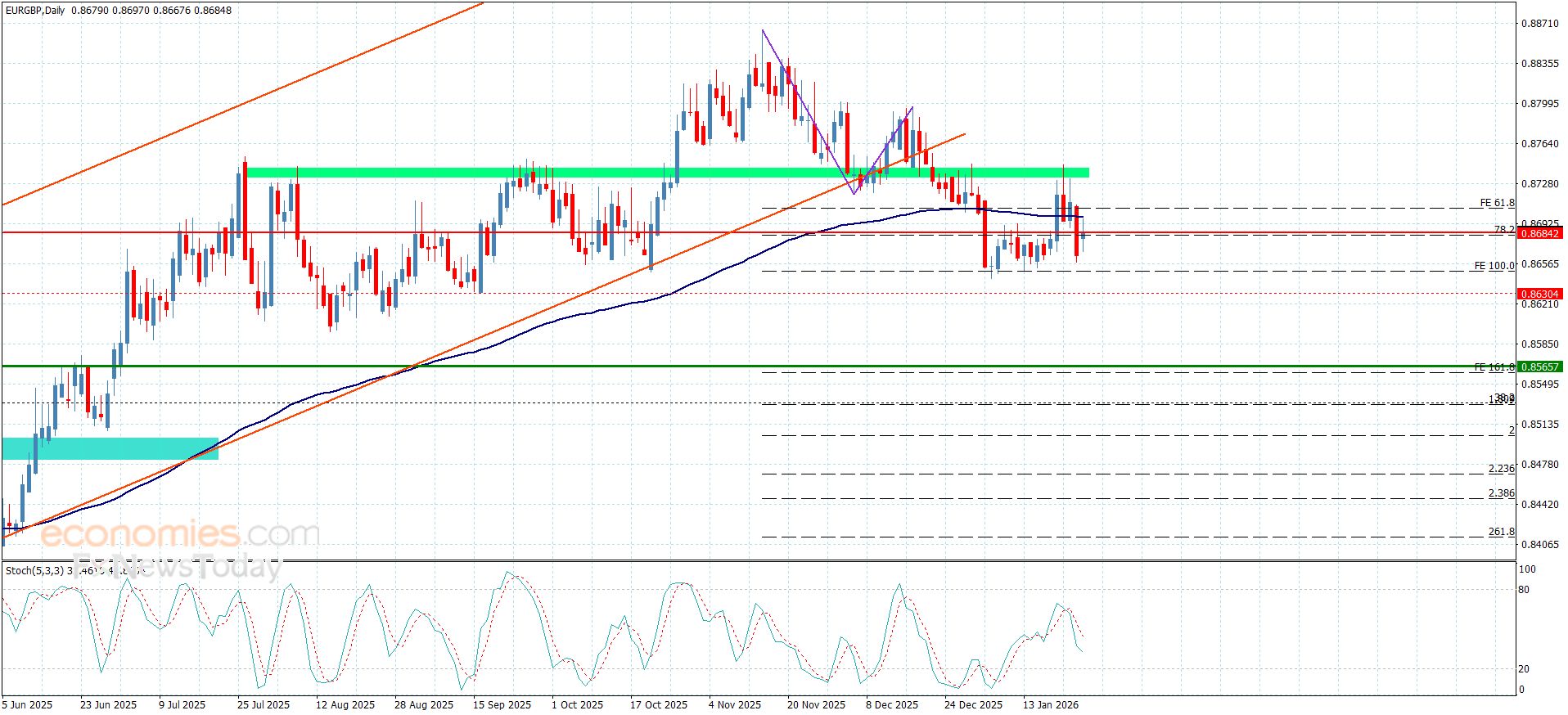Select the cyan support zone rectangle
This screenshot has width=1568, height=715.
coord(110,448)
